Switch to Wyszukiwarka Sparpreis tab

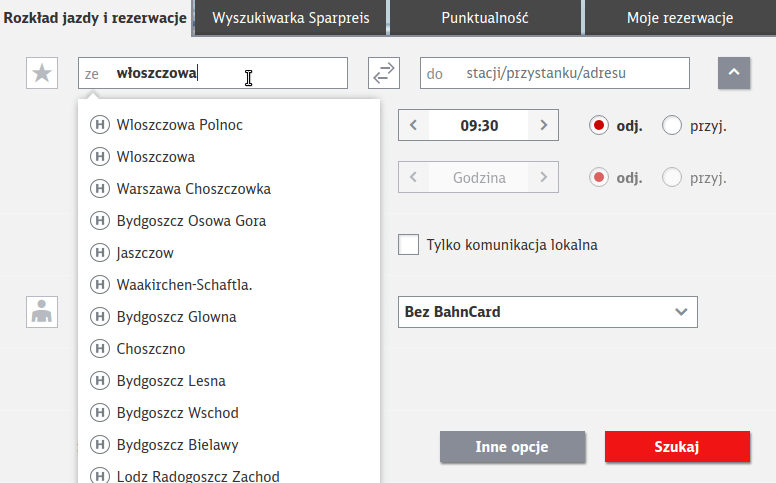[x=291, y=18]
